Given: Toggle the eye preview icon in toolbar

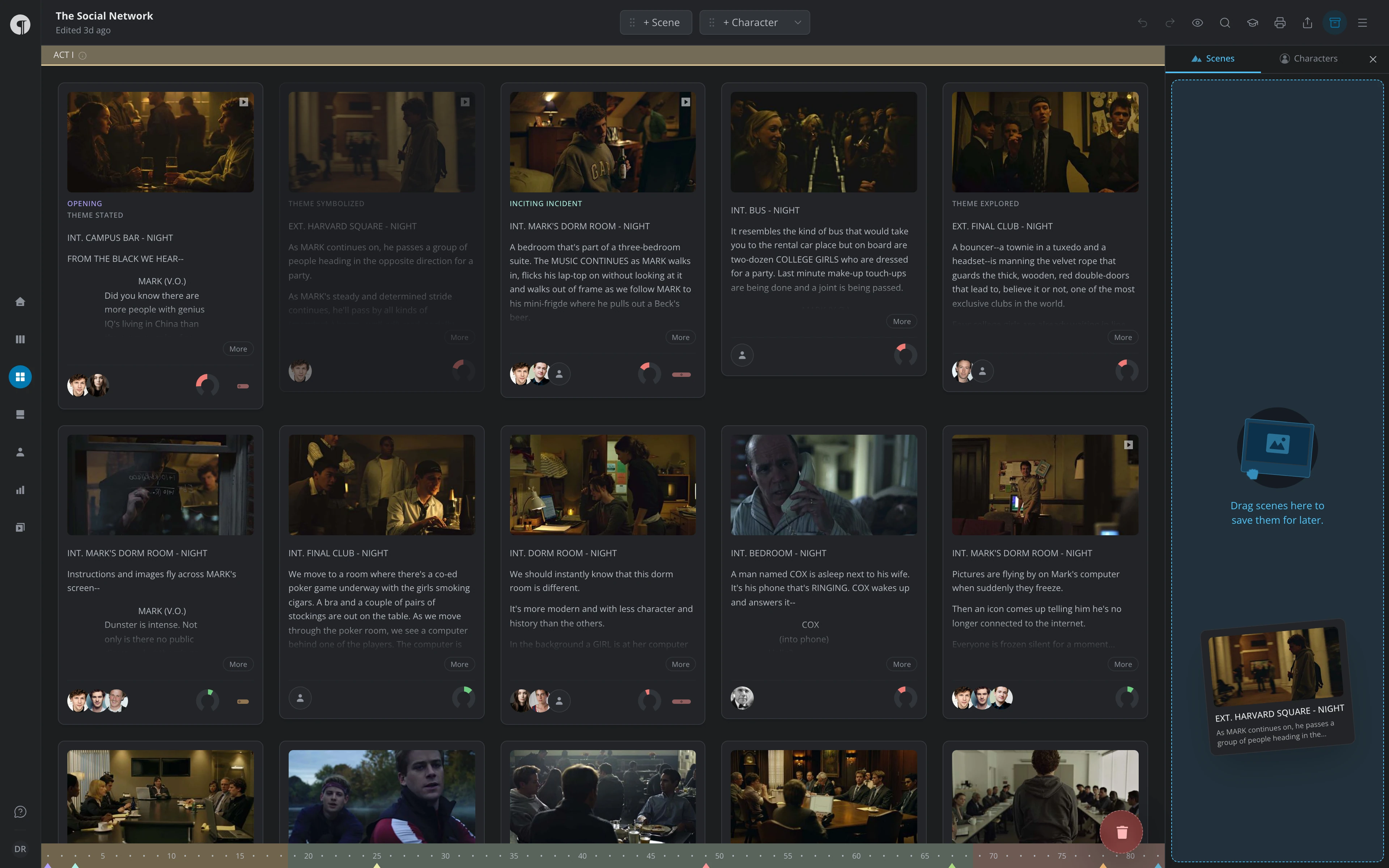Looking at the screenshot, I should tap(1197, 22).
